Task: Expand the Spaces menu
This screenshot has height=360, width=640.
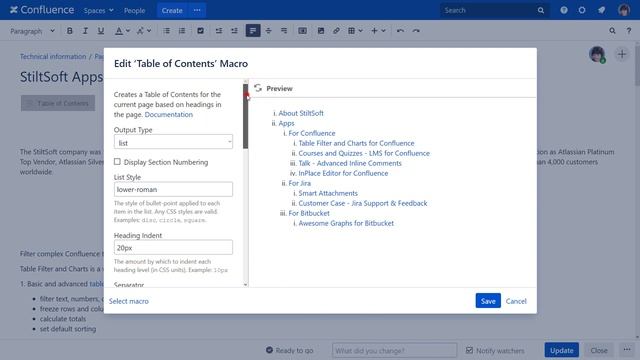Action: pos(98,11)
